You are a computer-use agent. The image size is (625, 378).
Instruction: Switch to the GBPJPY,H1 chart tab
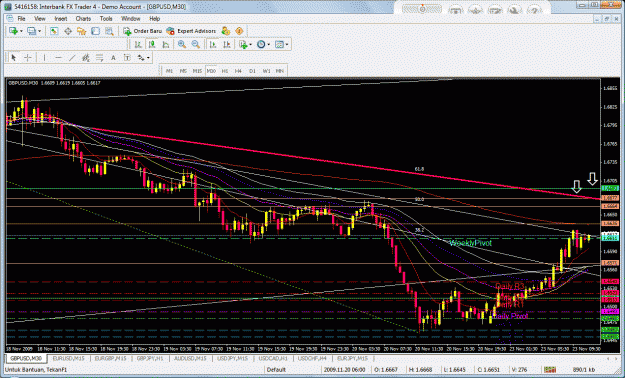coord(150,358)
